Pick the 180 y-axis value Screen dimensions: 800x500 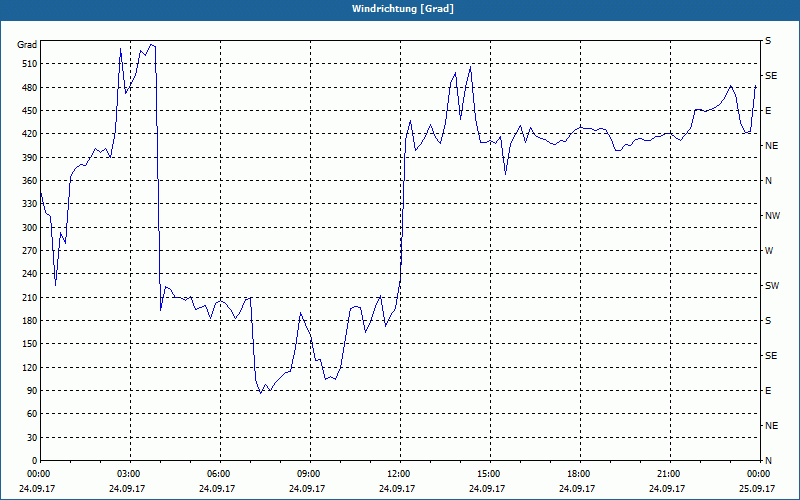coord(30,321)
